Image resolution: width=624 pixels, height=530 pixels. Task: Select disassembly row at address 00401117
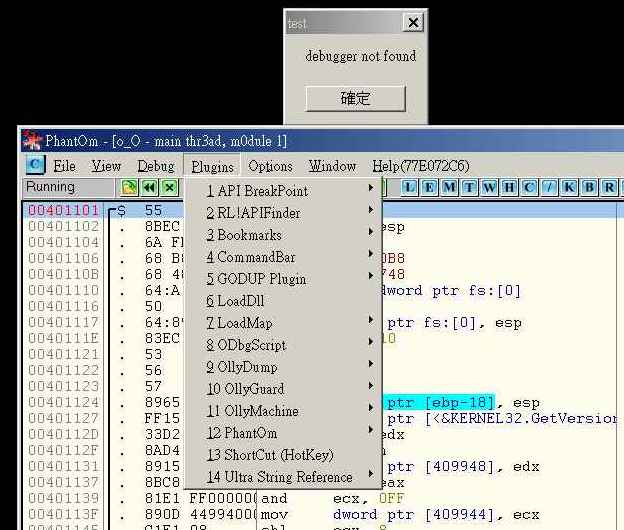coord(64,322)
